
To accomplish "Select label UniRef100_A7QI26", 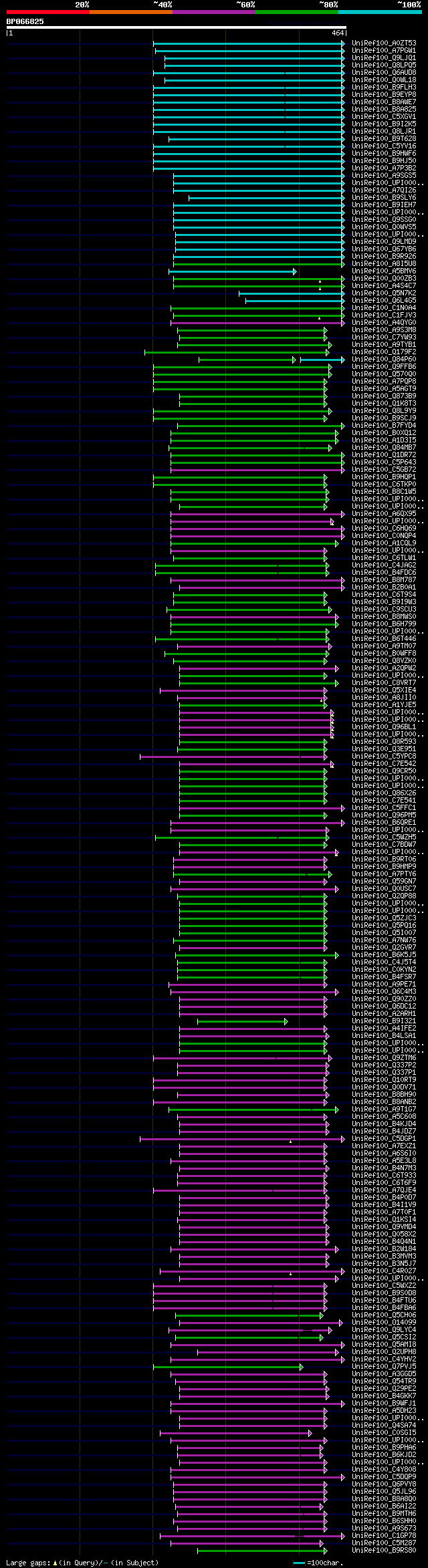I will coord(384,190).
